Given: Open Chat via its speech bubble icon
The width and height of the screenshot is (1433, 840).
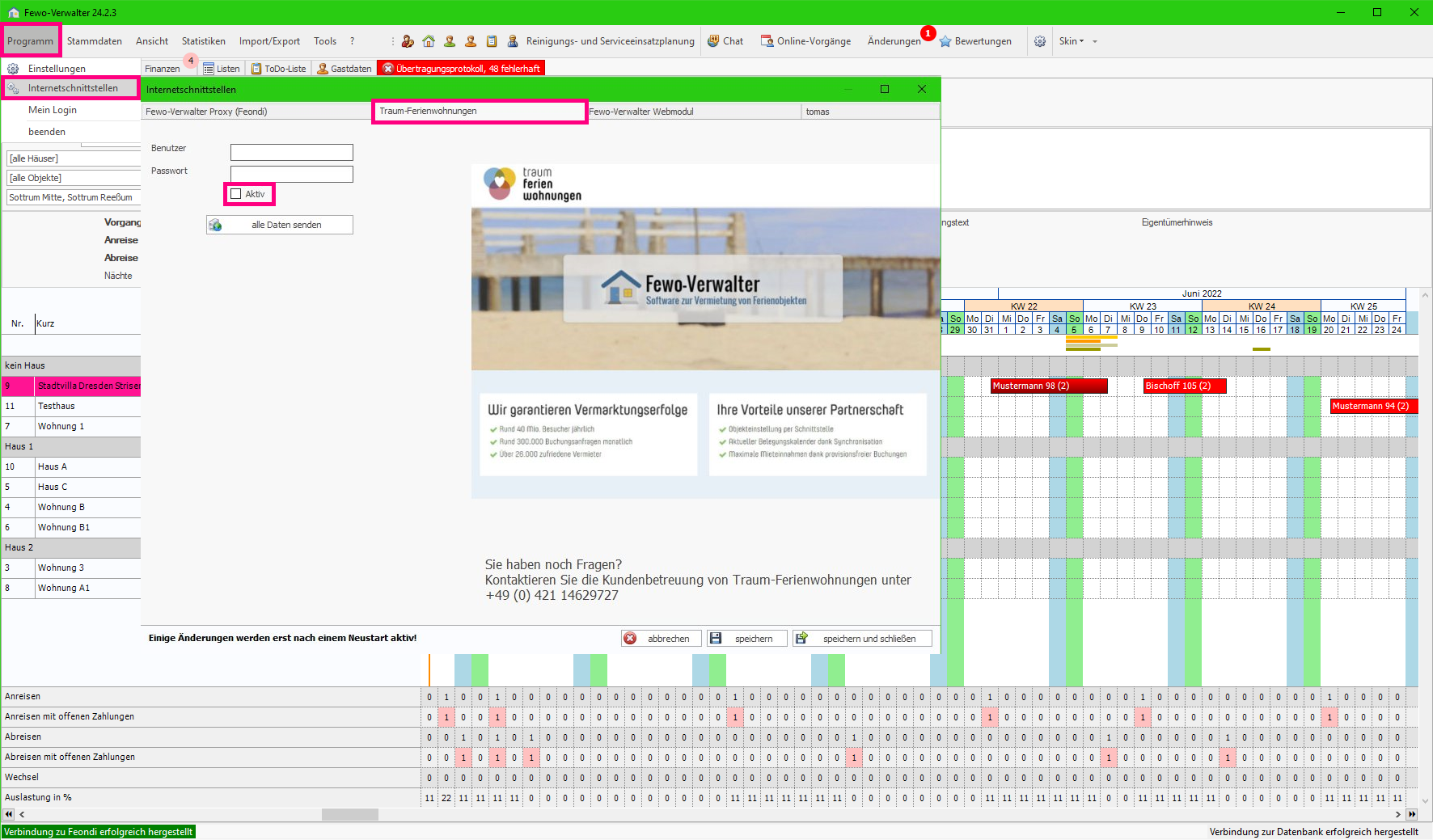Looking at the screenshot, I should [713, 41].
